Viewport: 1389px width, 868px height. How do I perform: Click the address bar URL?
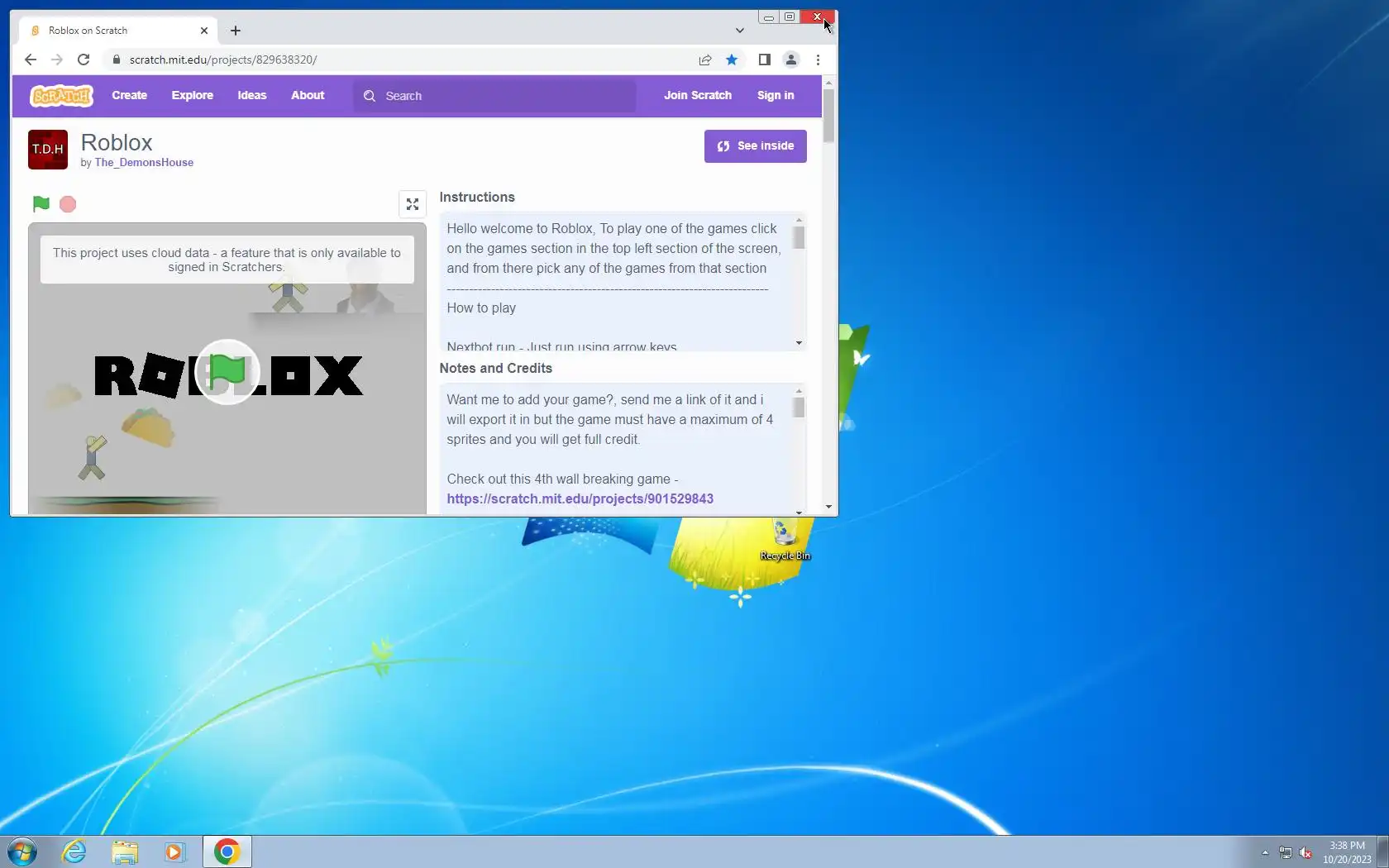click(x=223, y=60)
